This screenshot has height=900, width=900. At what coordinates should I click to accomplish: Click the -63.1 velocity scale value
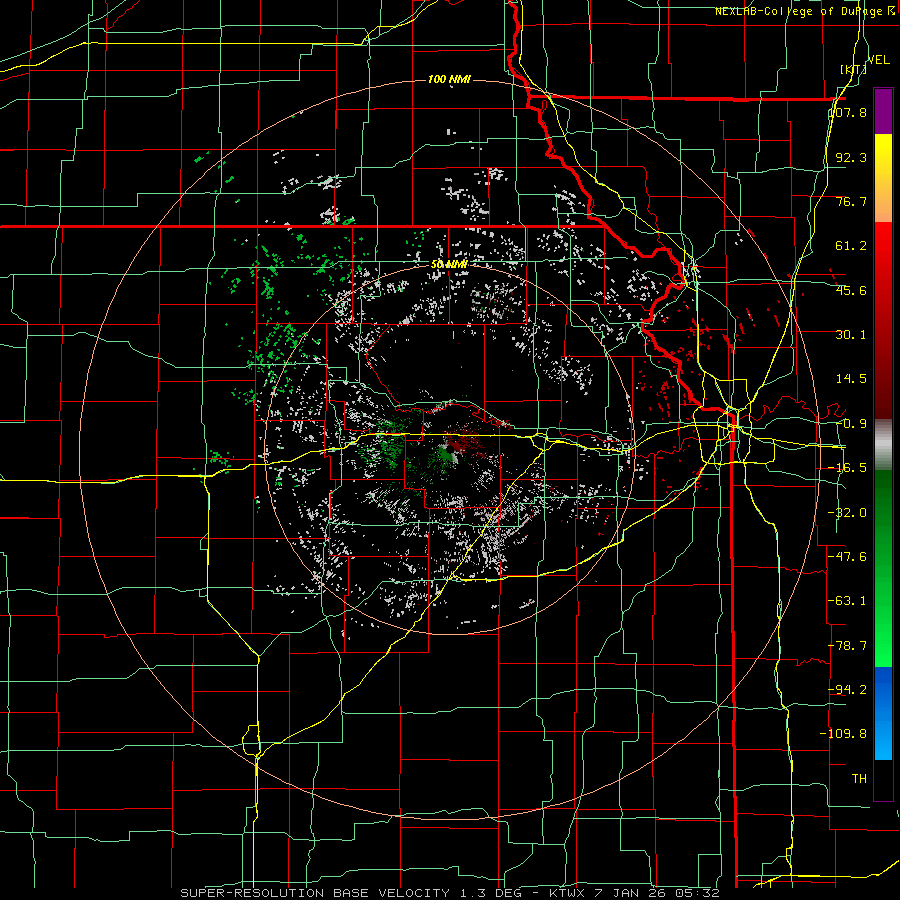click(x=848, y=600)
